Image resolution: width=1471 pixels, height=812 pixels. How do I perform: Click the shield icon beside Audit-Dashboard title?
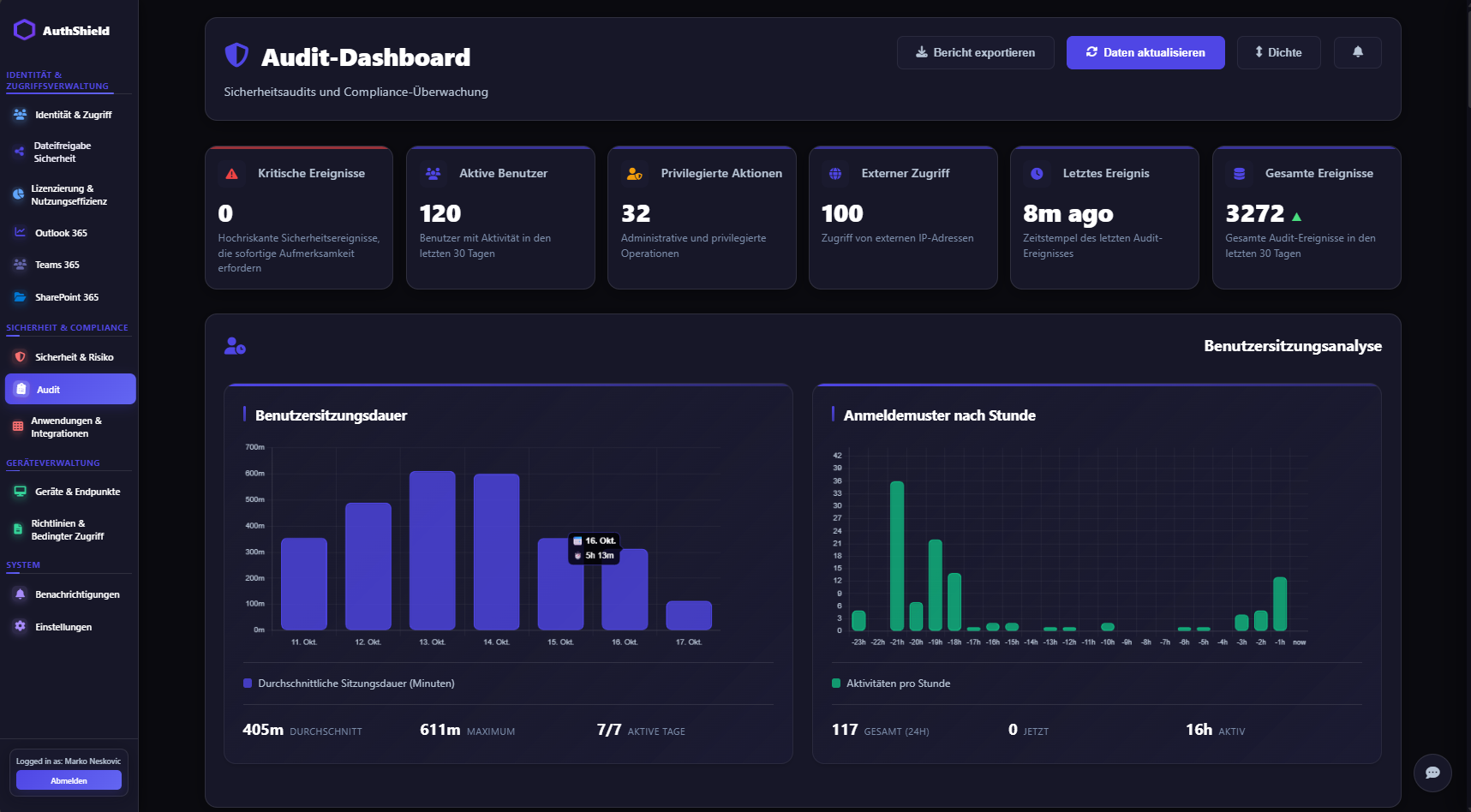[236, 56]
